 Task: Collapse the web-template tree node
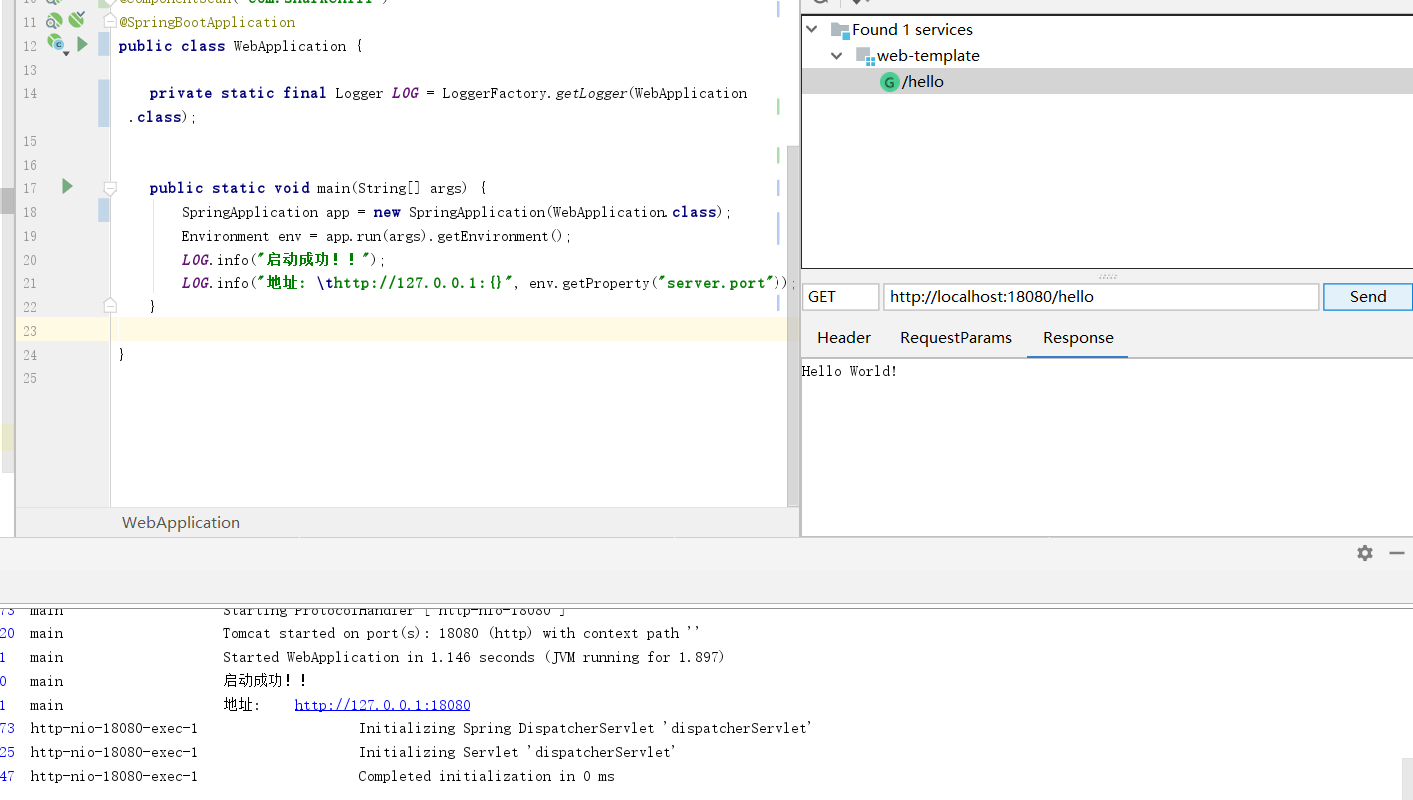click(837, 56)
